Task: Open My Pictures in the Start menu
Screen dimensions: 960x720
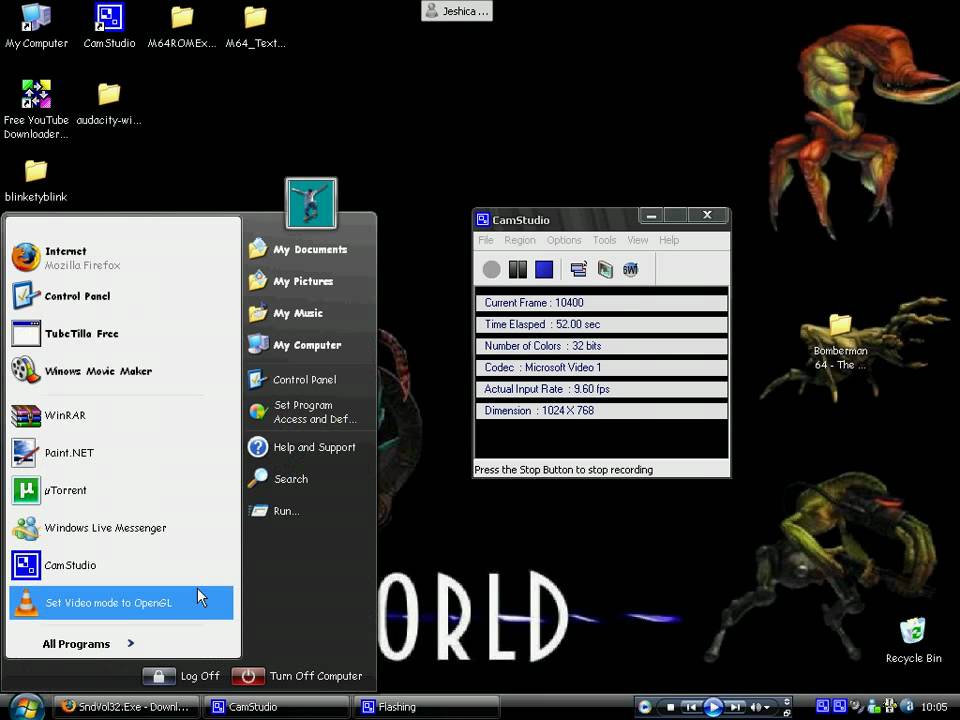Action: pos(309,281)
